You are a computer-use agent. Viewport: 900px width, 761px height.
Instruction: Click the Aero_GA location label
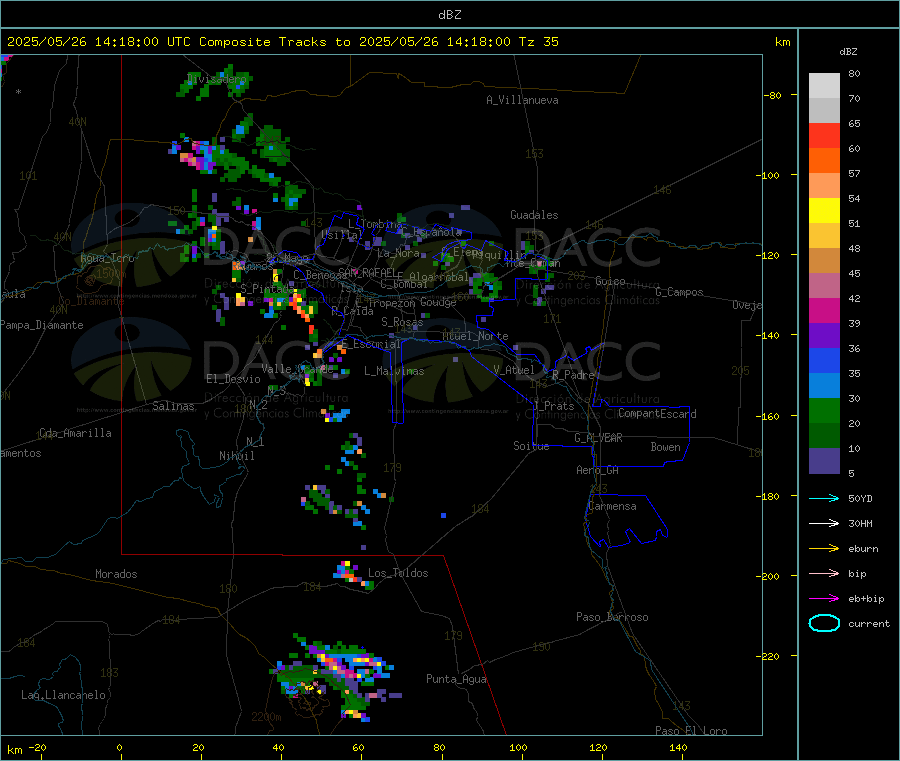tap(598, 470)
